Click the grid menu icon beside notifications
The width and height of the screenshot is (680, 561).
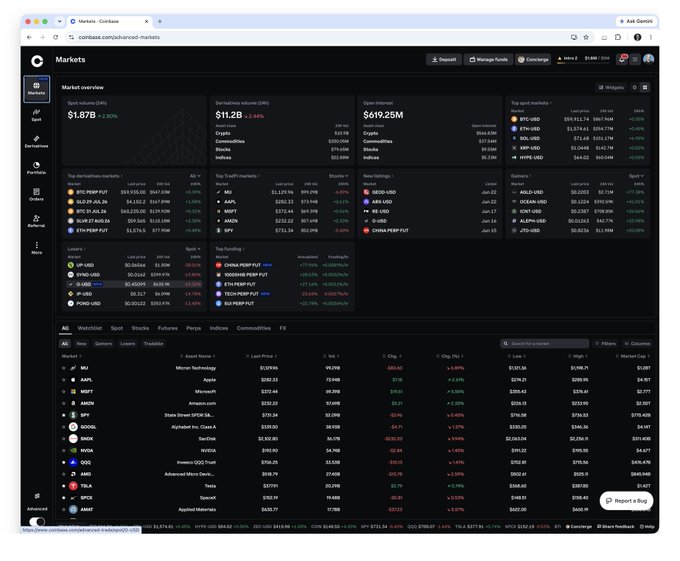[x=635, y=59]
